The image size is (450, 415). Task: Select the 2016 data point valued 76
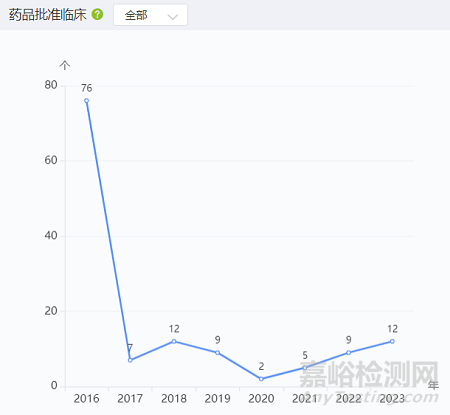[86, 101]
